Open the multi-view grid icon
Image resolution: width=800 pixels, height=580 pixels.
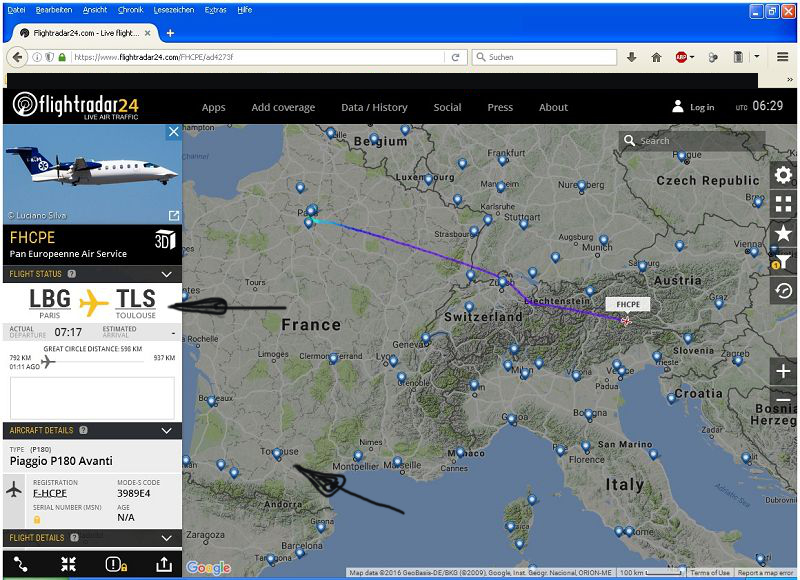(783, 204)
